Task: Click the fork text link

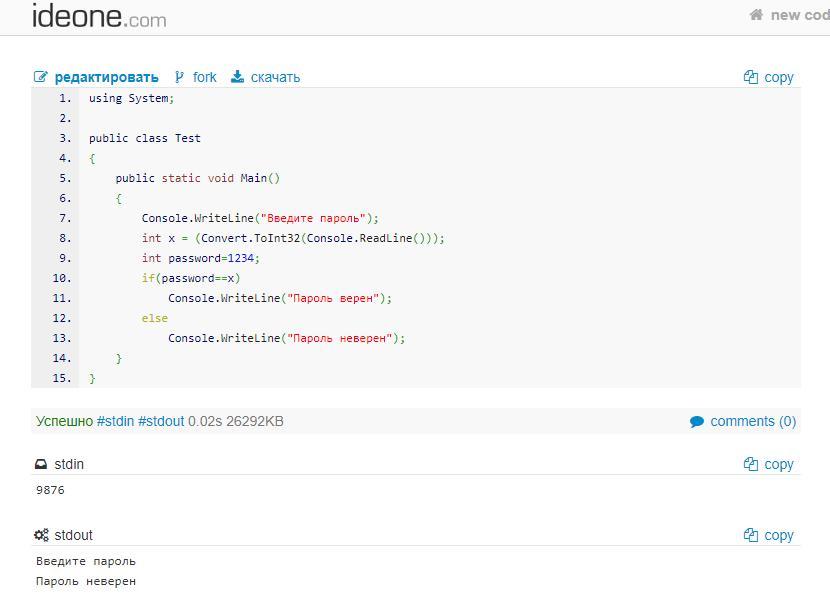Action: (x=205, y=77)
